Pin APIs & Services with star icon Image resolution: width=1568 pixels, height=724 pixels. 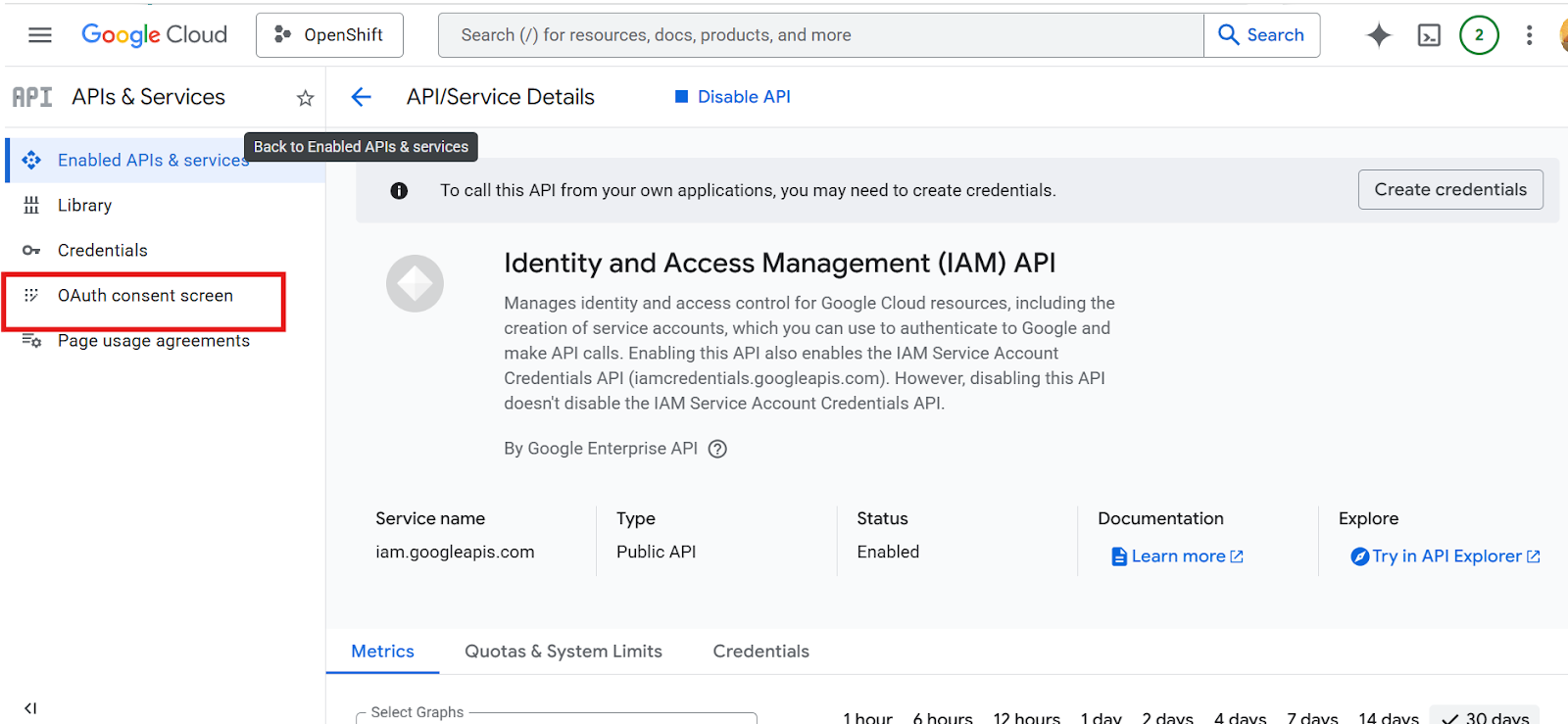click(x=305, y=98)
